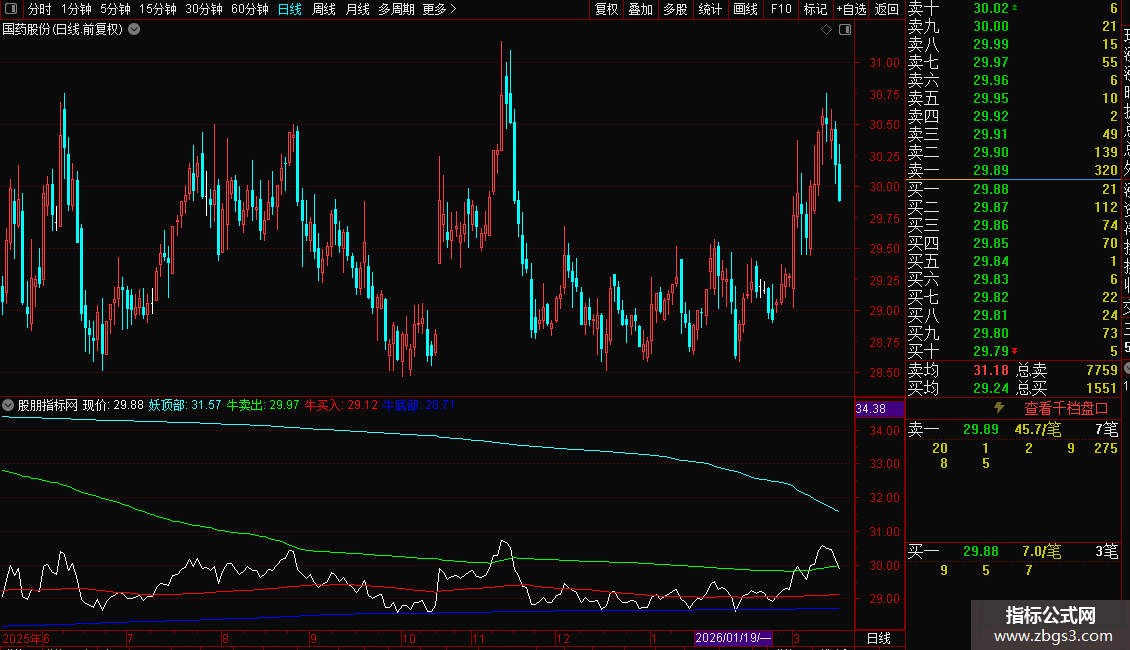Open the 查看千档盘口 link
This screenshot has width=1130, height=650.
click(1066, 408)
